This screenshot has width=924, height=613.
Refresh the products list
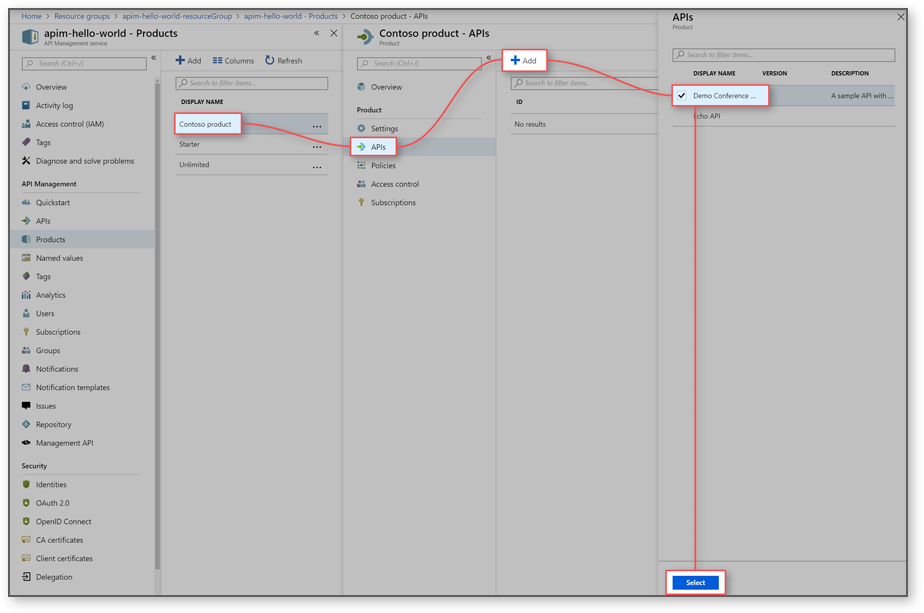pyautogui.click(x=283, y=61)
